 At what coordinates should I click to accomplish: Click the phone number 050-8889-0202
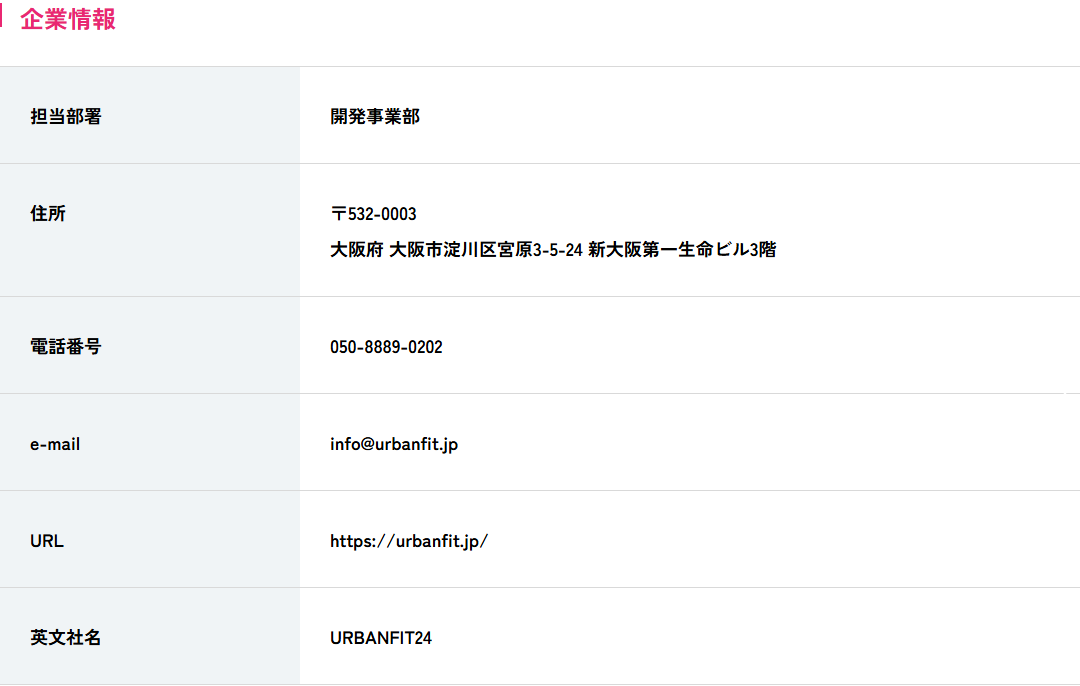(x=386, y=347)
